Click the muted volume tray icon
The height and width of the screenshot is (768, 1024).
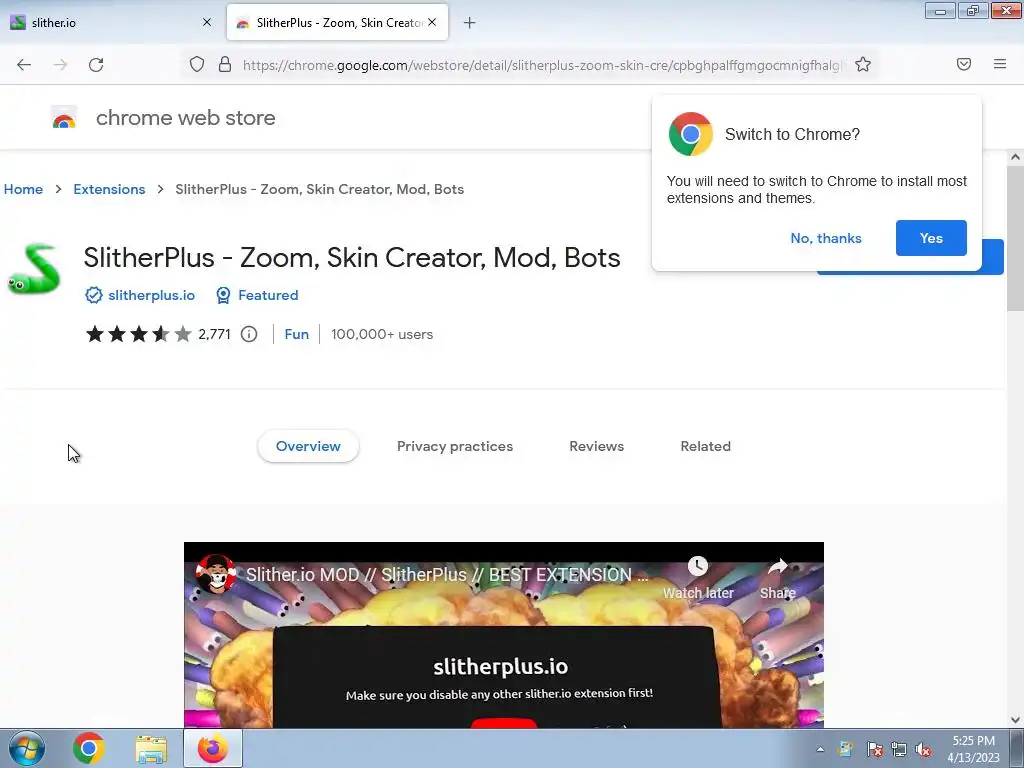923,749
